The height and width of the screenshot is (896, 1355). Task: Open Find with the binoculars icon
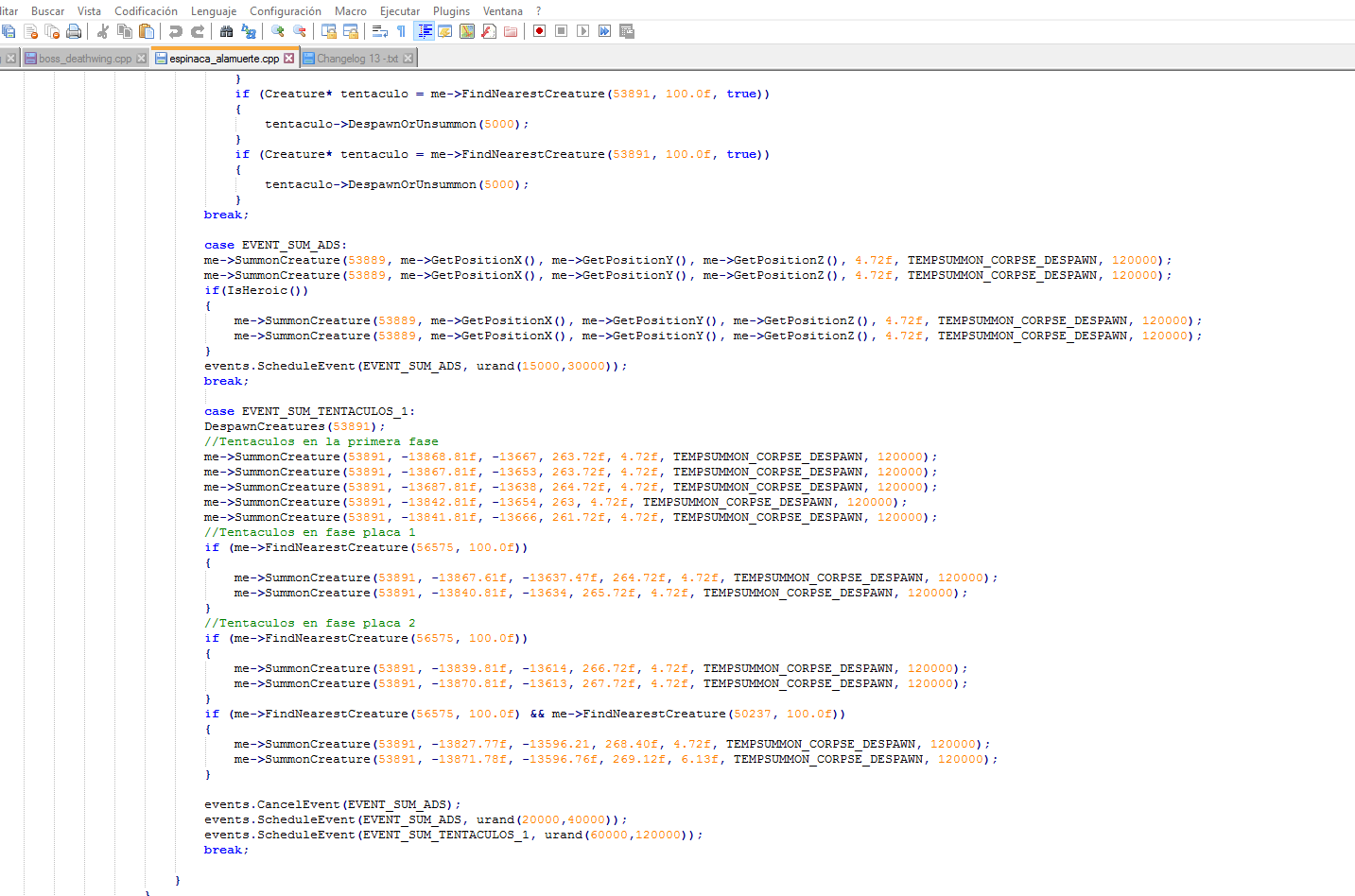coord(226,31)
